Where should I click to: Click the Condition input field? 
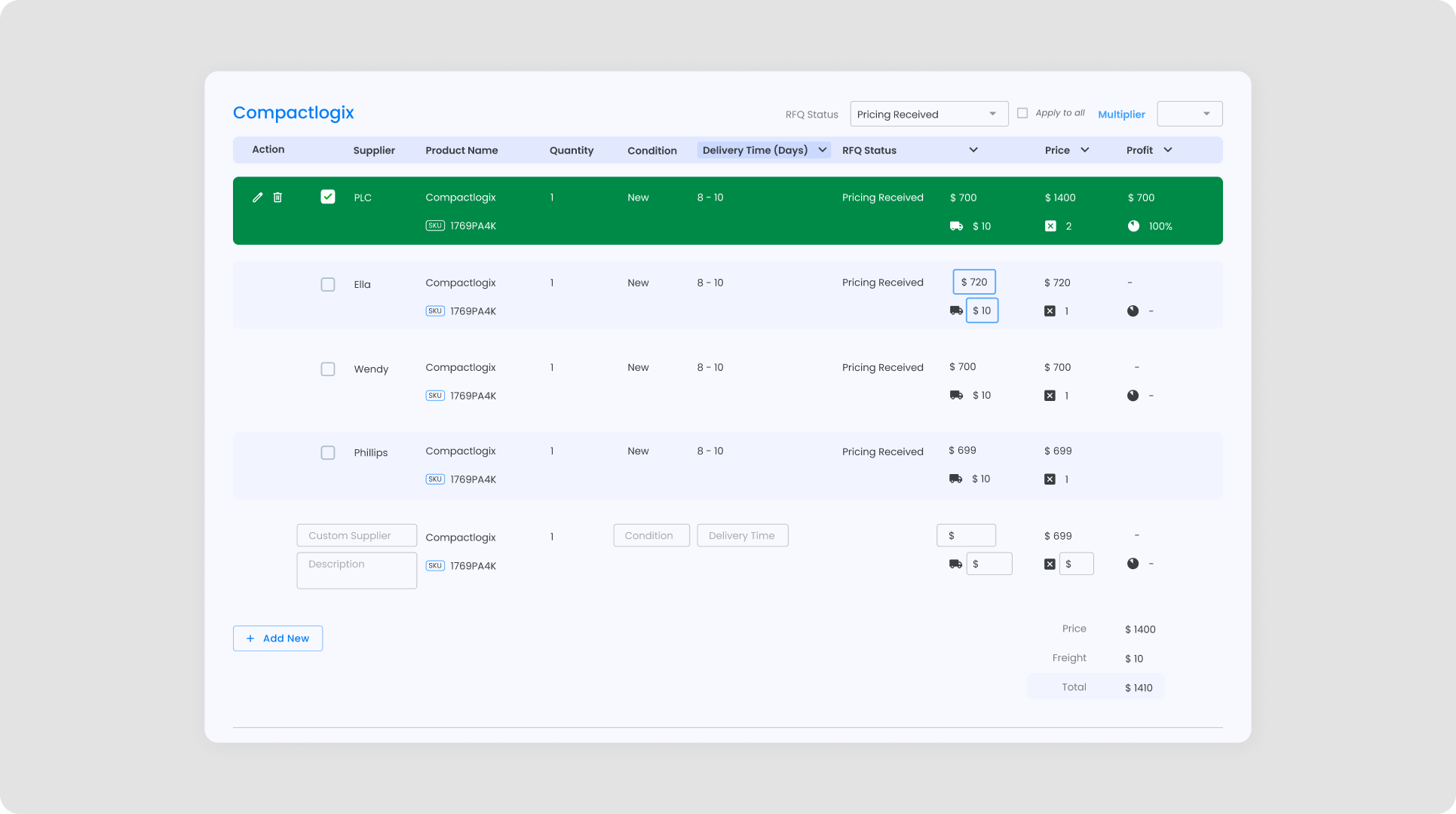651,535
